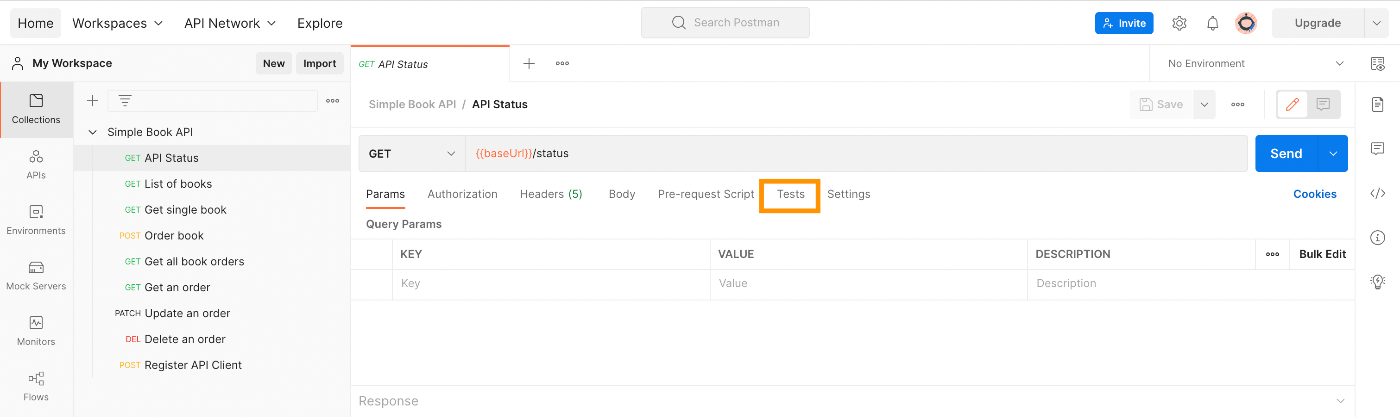The width and height of the screenshot is (1400, 417).
Task: Open the collections panel more options menu
Action: click(333, 100)
